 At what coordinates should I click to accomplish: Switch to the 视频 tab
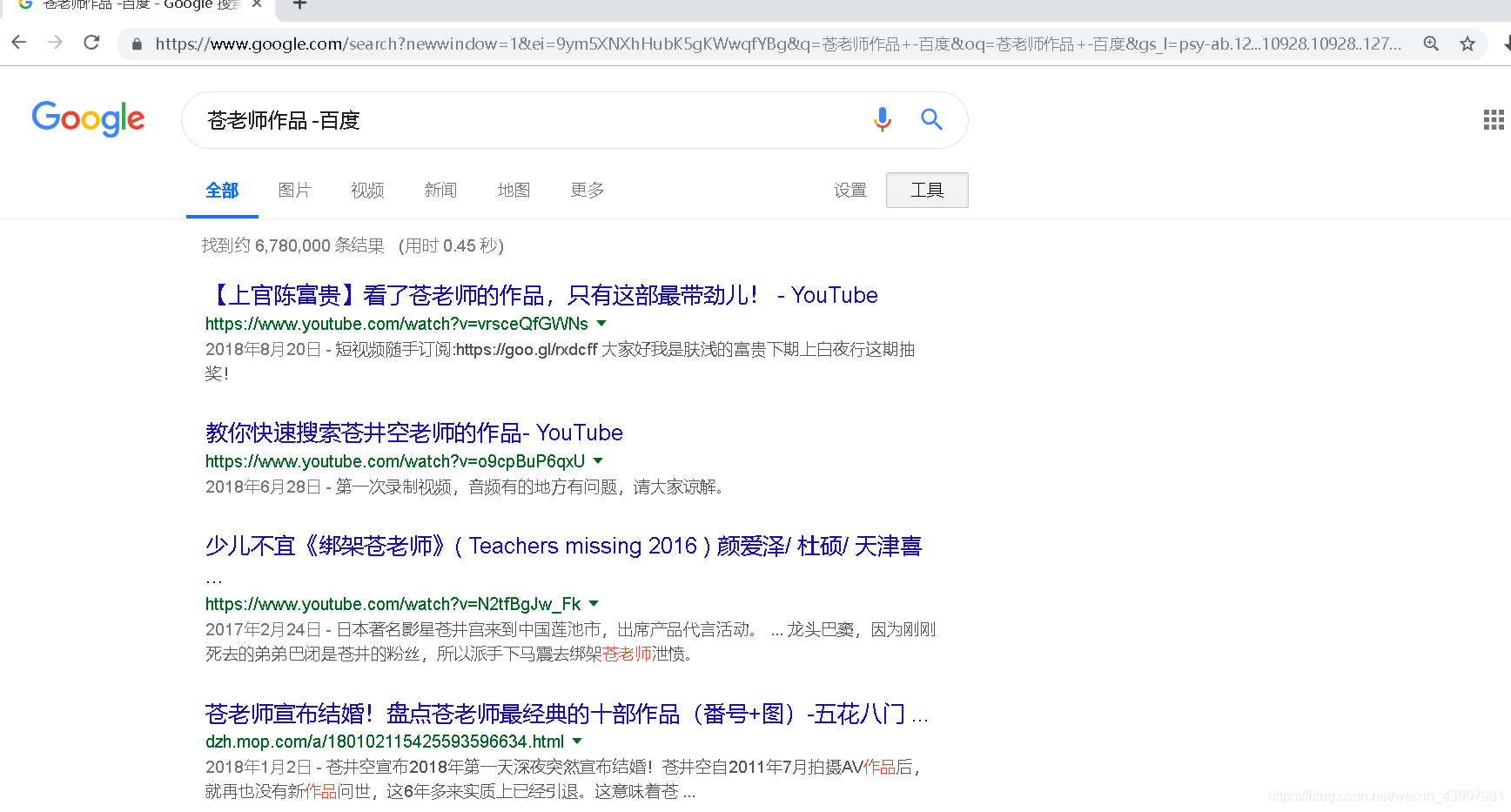click(368, 191)
